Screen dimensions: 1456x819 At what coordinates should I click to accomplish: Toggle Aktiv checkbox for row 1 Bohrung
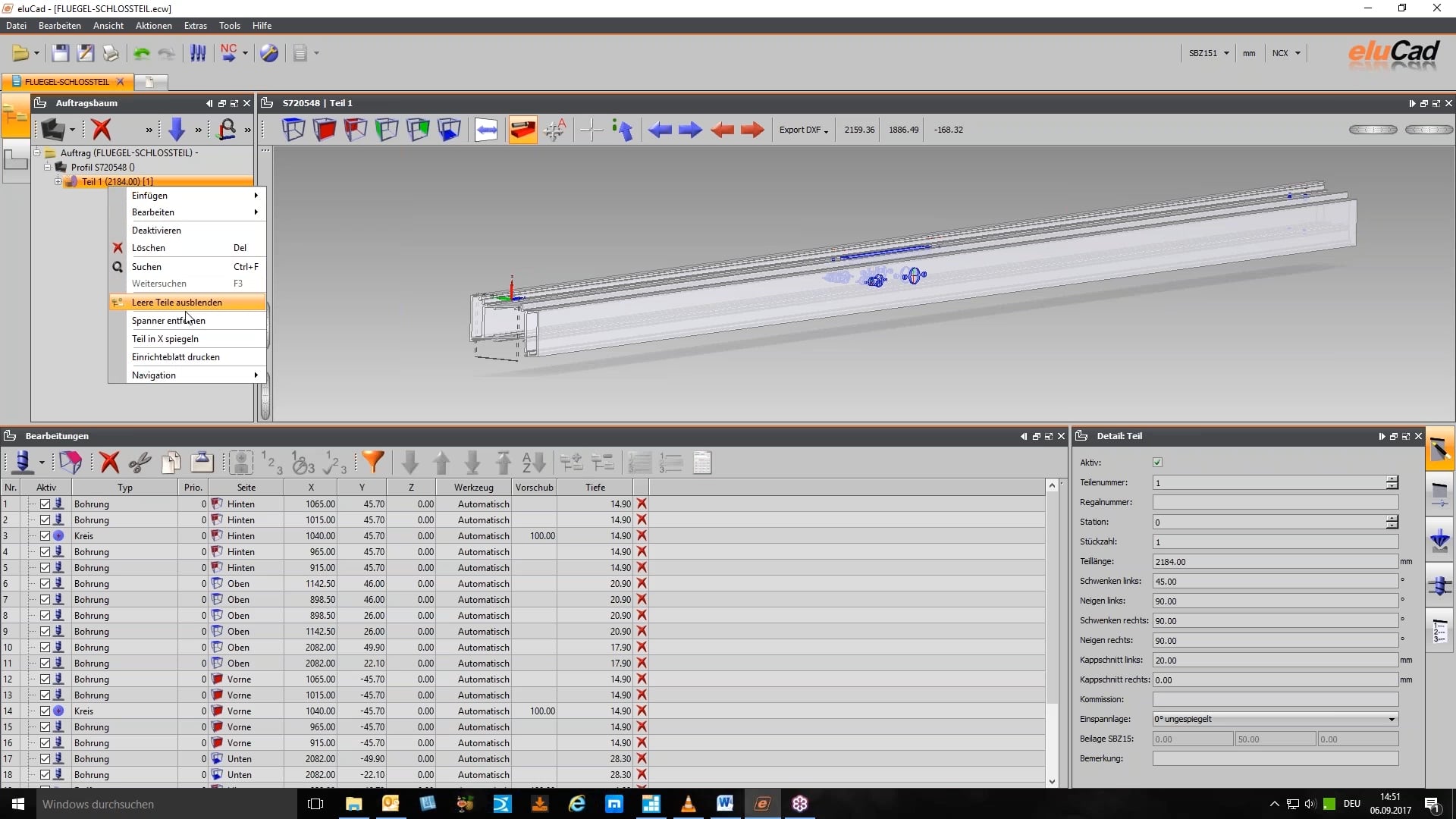click(45, 504)
